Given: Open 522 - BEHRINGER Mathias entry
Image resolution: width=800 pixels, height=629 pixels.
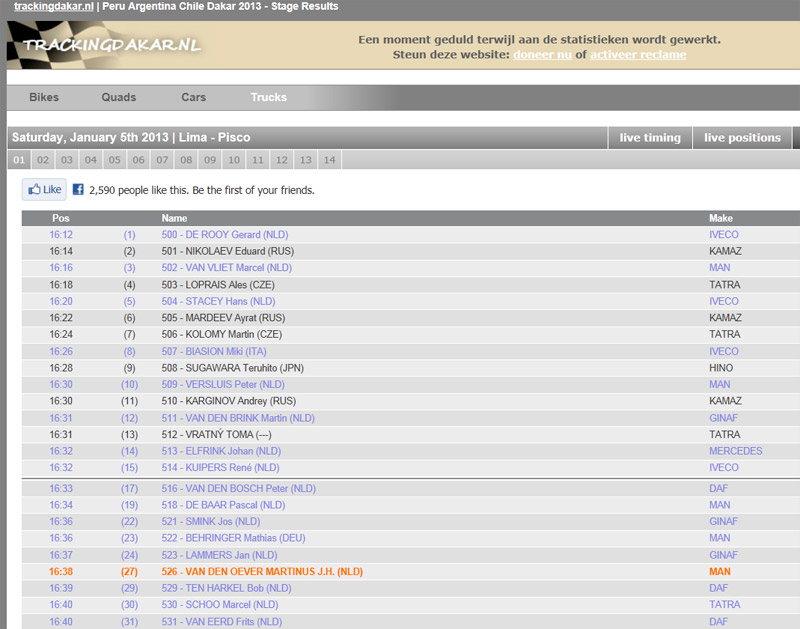Looking at the screenshot, I should coord(233,538).
